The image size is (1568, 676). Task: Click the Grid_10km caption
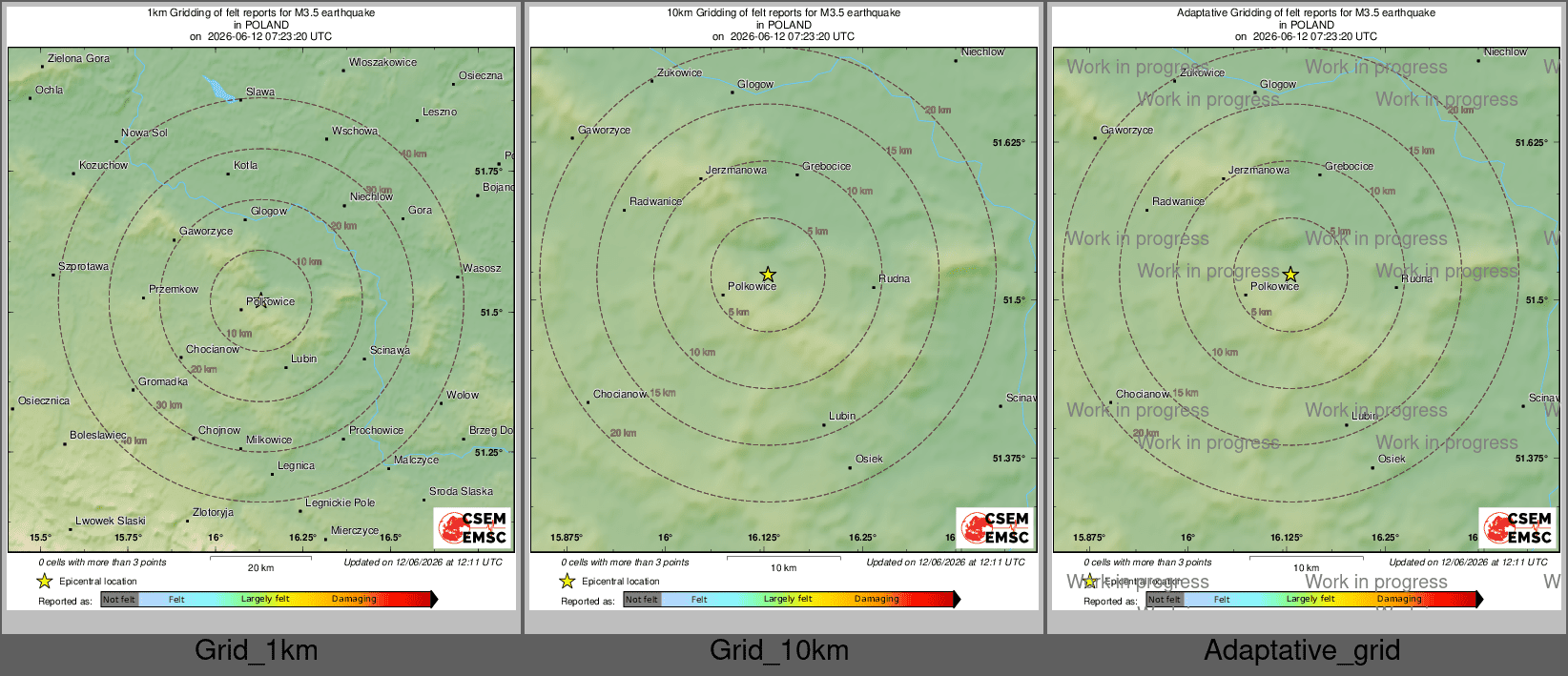click(x=779, y=650)
